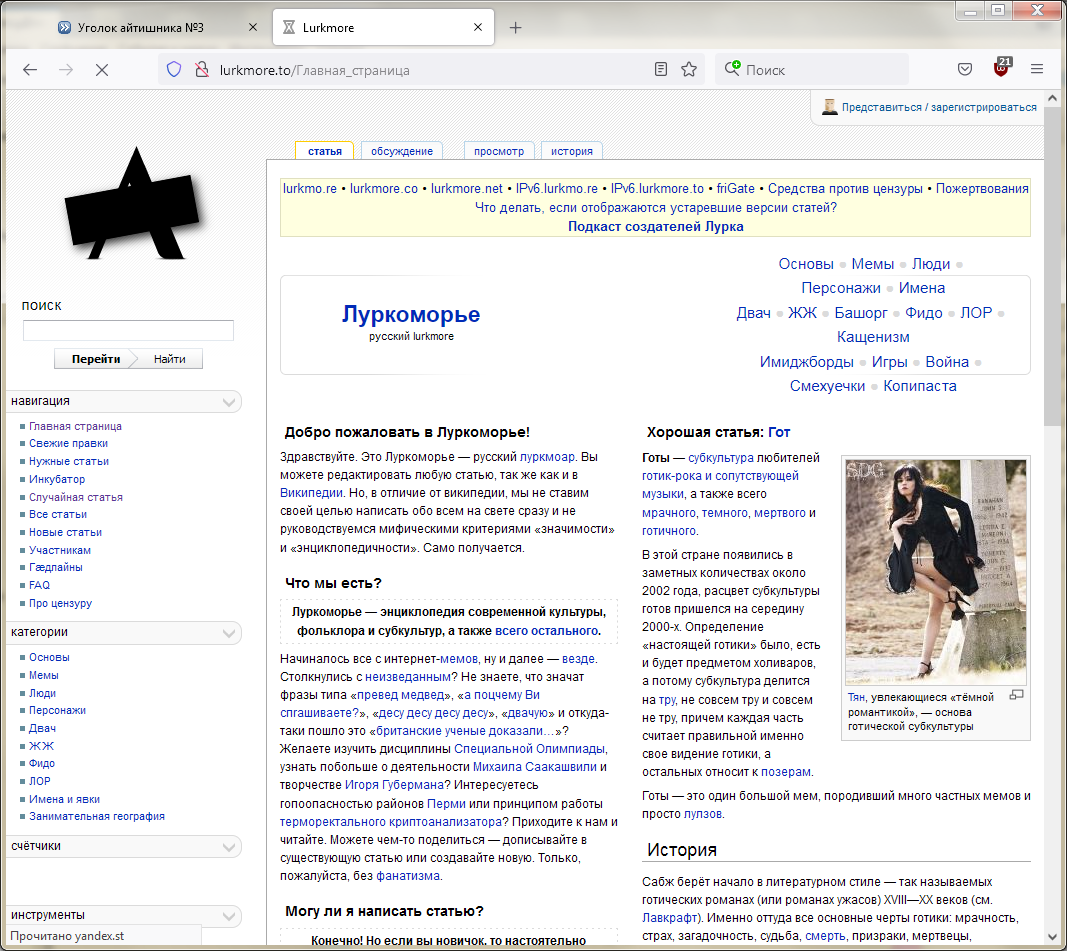Open the субкультура link in Готы article

click(x=721, y=458)
